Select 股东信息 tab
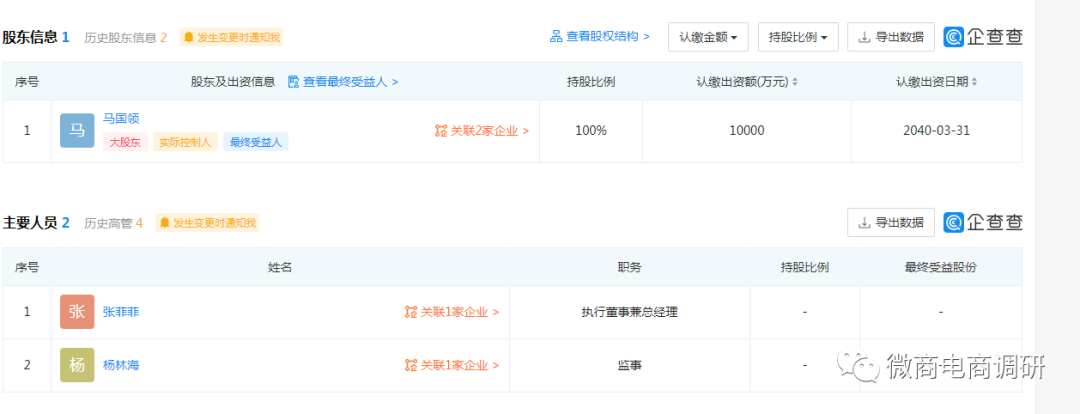 coord(36,37)
